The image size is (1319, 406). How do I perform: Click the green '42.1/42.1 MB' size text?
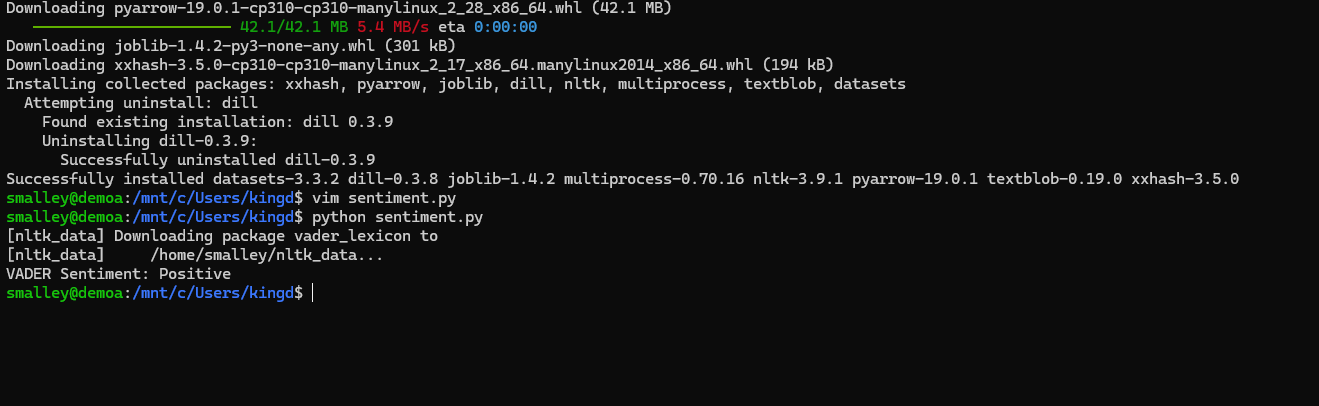pyautogui.click(x=294, y=27)
